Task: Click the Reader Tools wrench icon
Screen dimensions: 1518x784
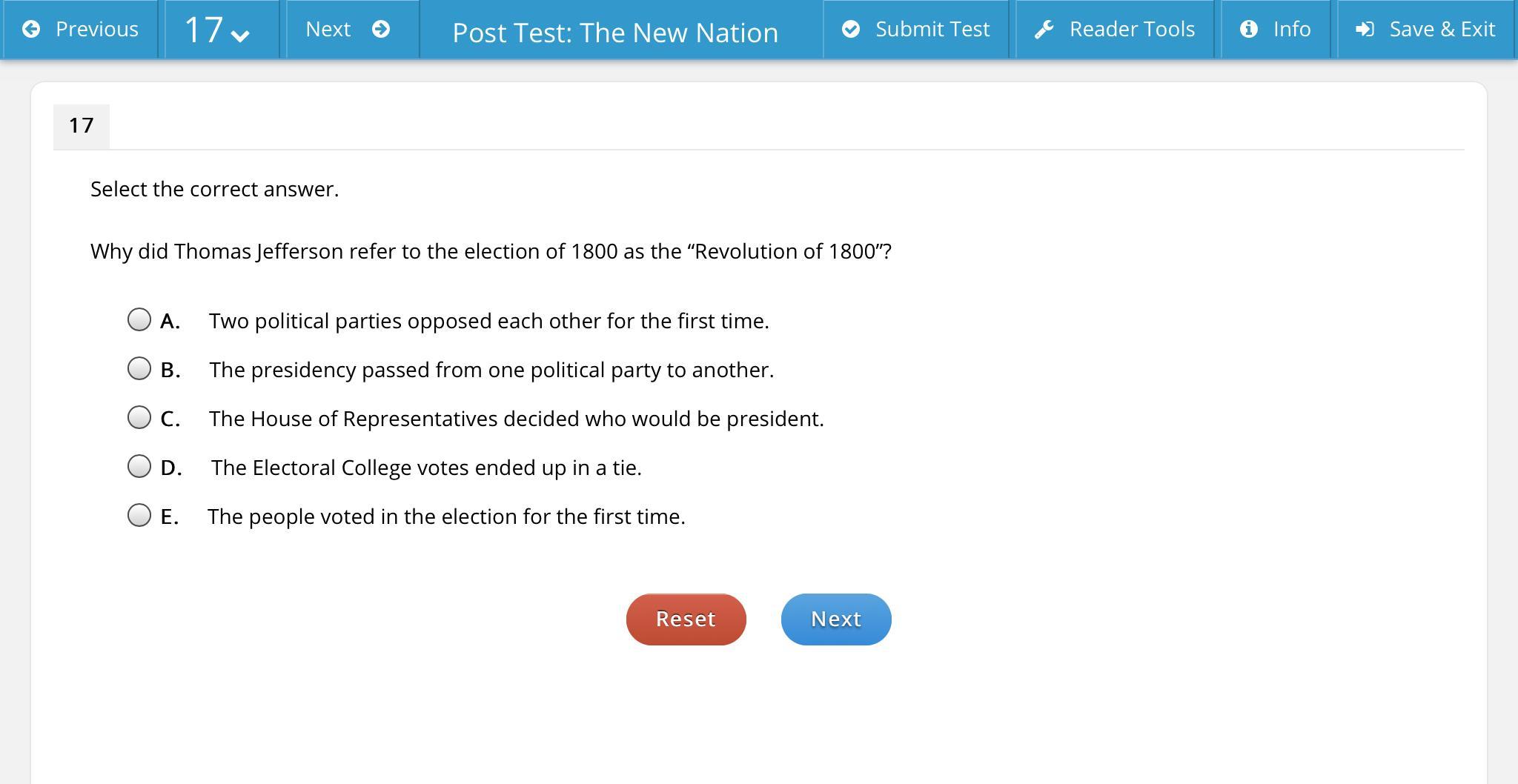Action: pos(1044,29)
